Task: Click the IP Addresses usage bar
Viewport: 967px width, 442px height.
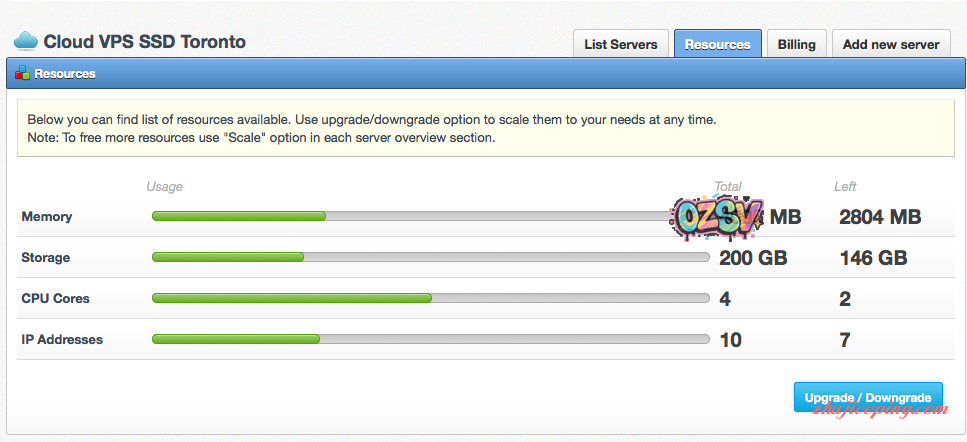Action: tap(430, 339)
